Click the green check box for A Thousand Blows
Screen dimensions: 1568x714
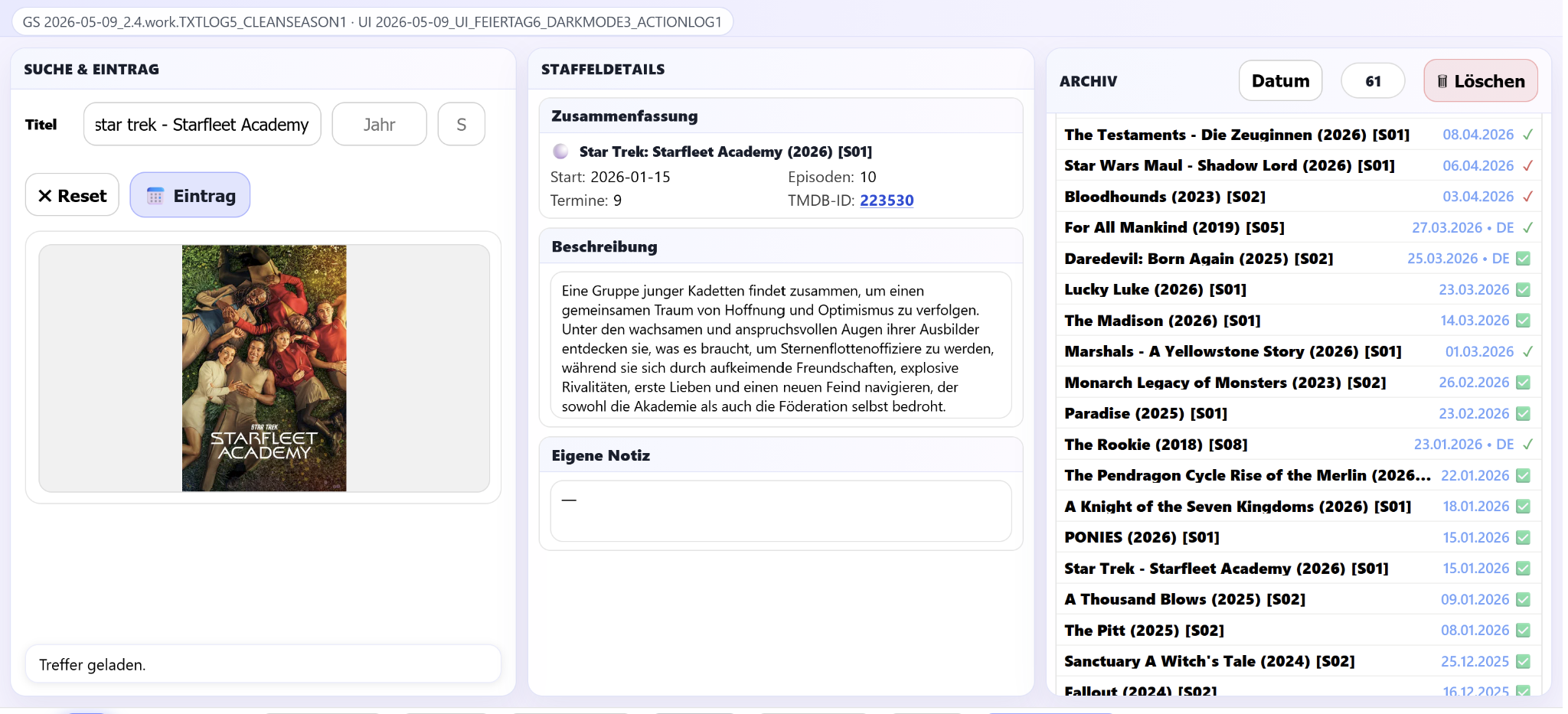pos(1524,599)
